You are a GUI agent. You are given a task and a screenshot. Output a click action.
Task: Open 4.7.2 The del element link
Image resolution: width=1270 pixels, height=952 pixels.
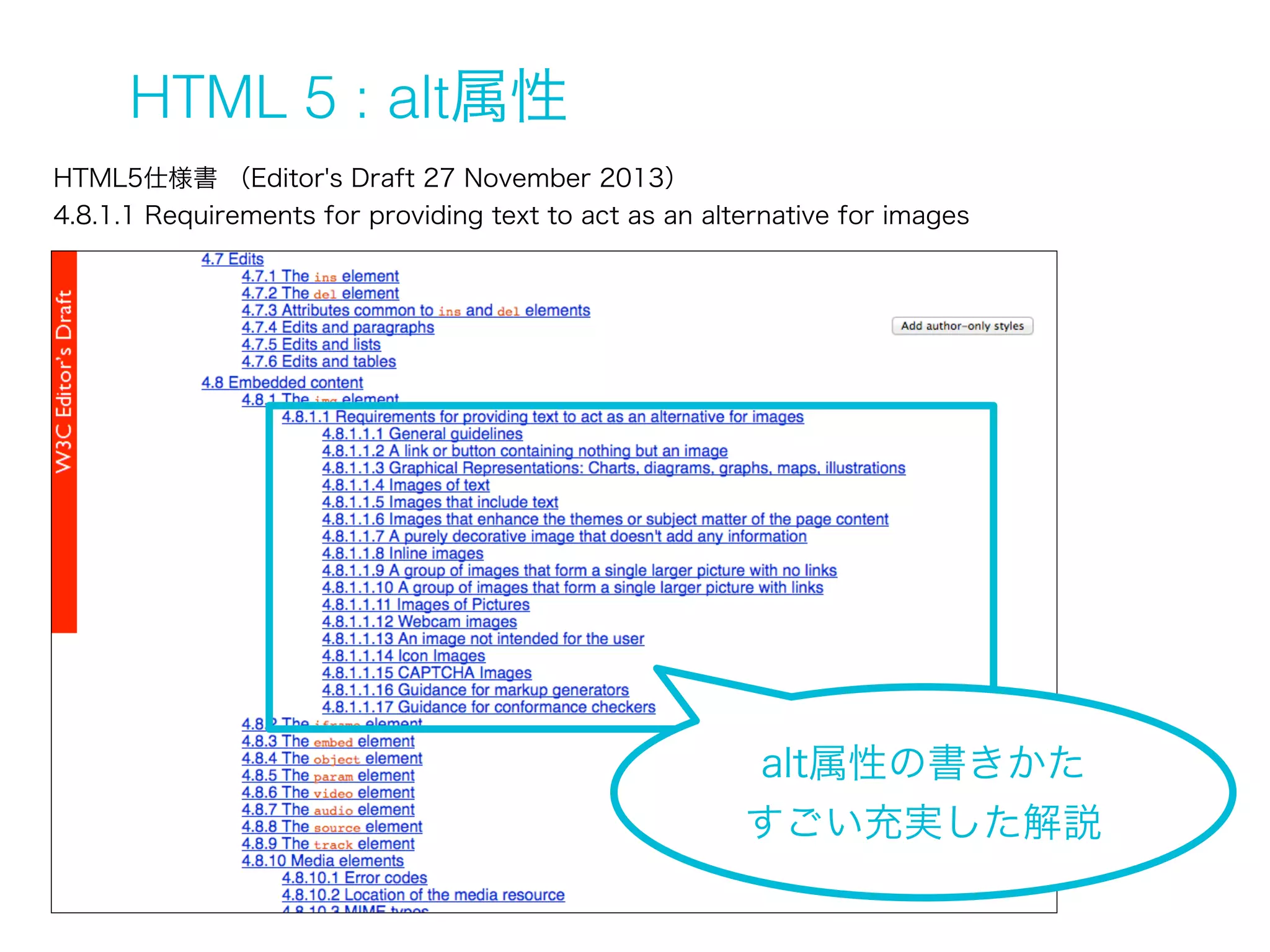320,293
